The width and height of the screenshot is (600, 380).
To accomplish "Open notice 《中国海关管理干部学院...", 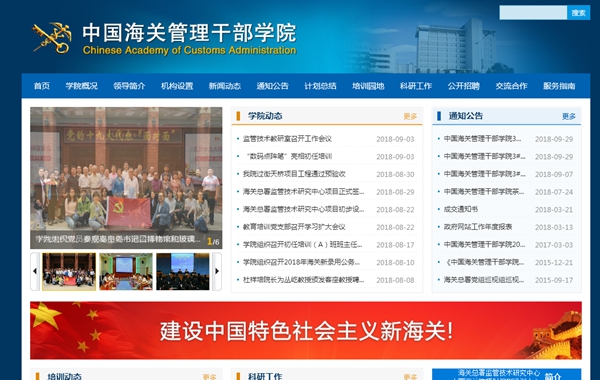I will tap(484, 262).
